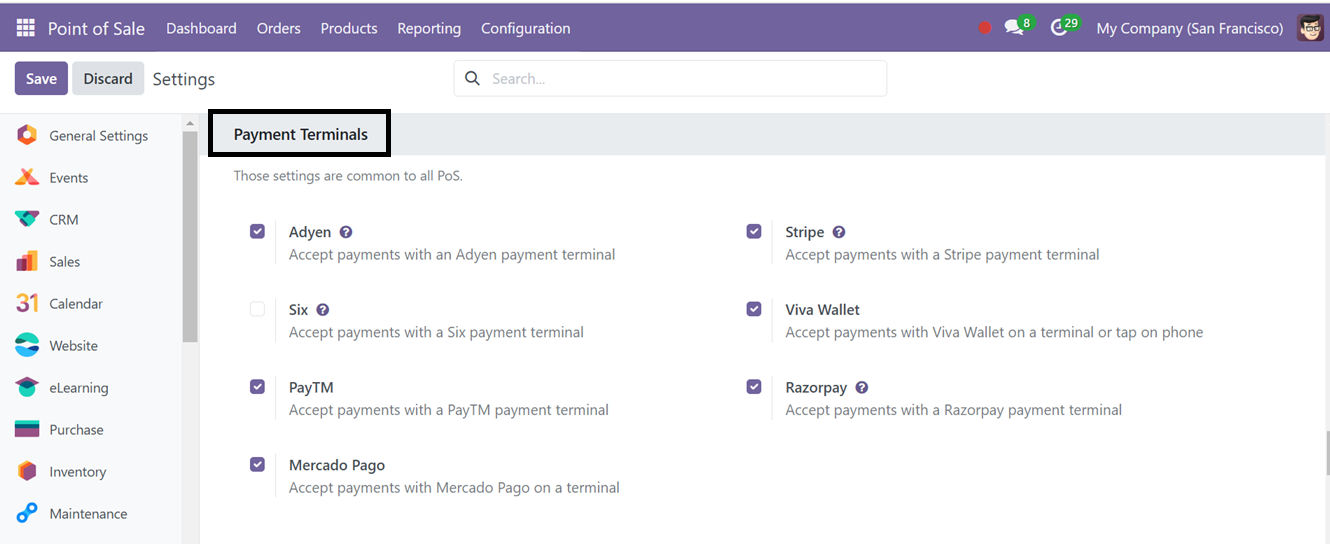This screenshot has height=544, width=1330.
Task: Click 'Those settings are common to all PoS.' text
Action: point(348,176)
